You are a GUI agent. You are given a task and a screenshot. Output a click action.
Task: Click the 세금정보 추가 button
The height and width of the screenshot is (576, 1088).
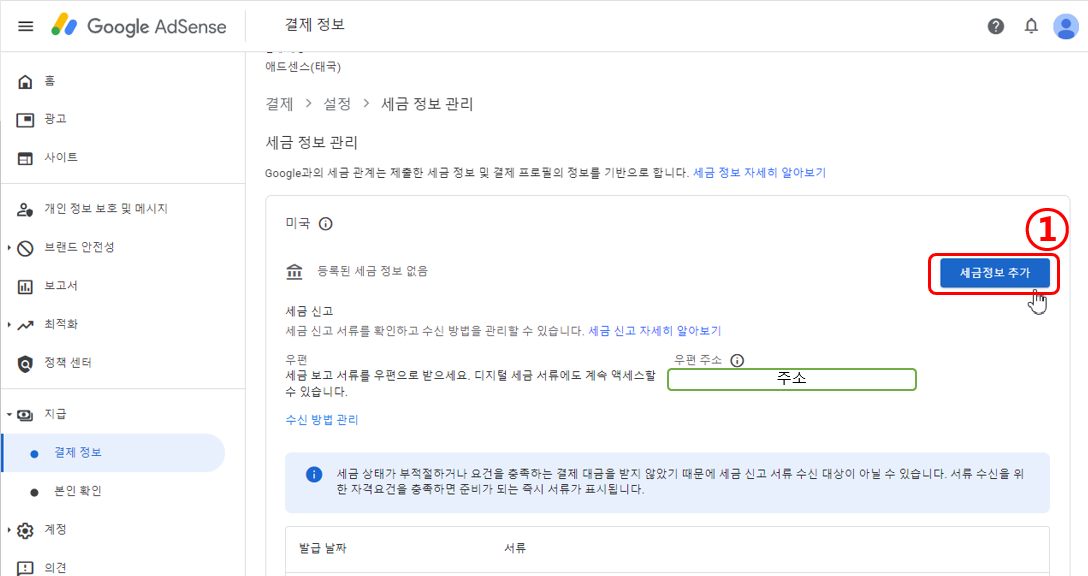(x=995, y=272)
